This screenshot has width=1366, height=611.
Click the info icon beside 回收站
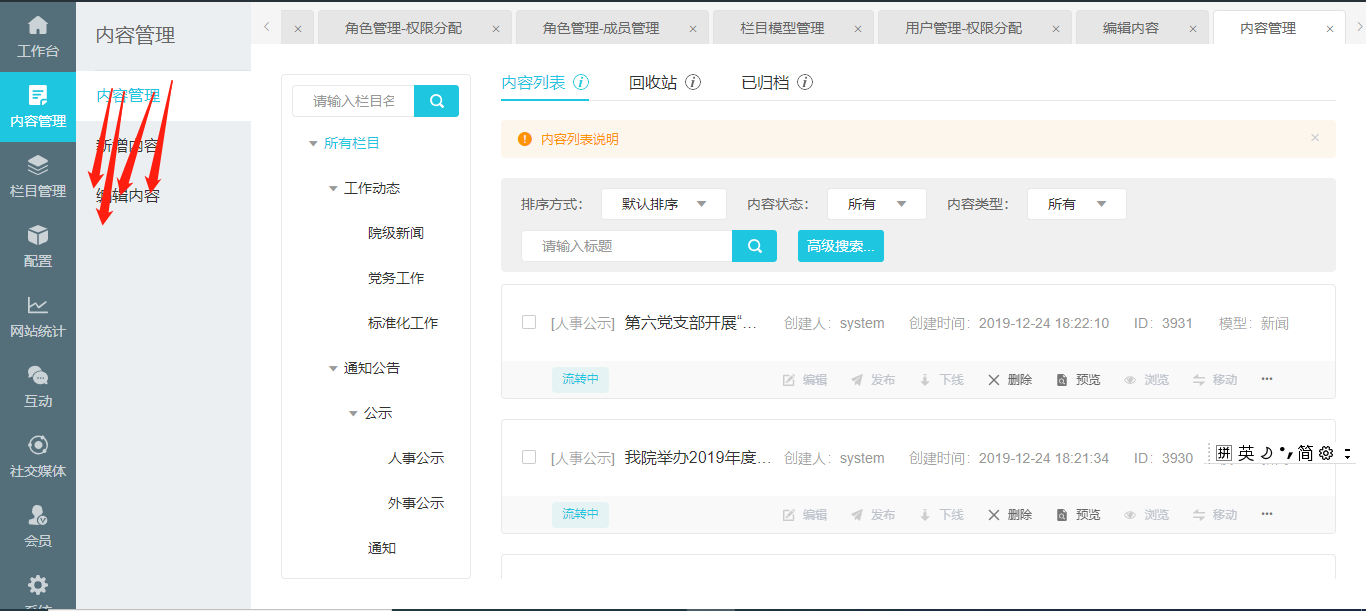(692, 82)
